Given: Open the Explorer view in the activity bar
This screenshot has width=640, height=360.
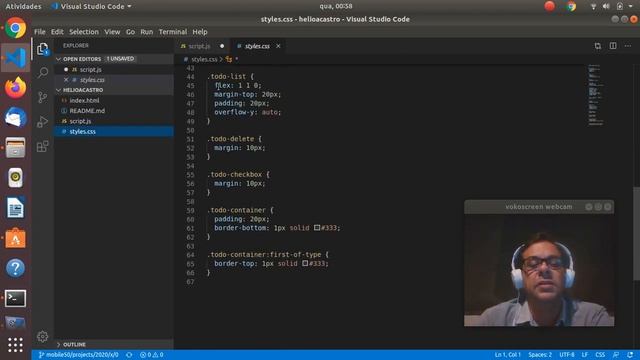Looking at the screenshot, I should pyautogui.click(x=42, y=49).
